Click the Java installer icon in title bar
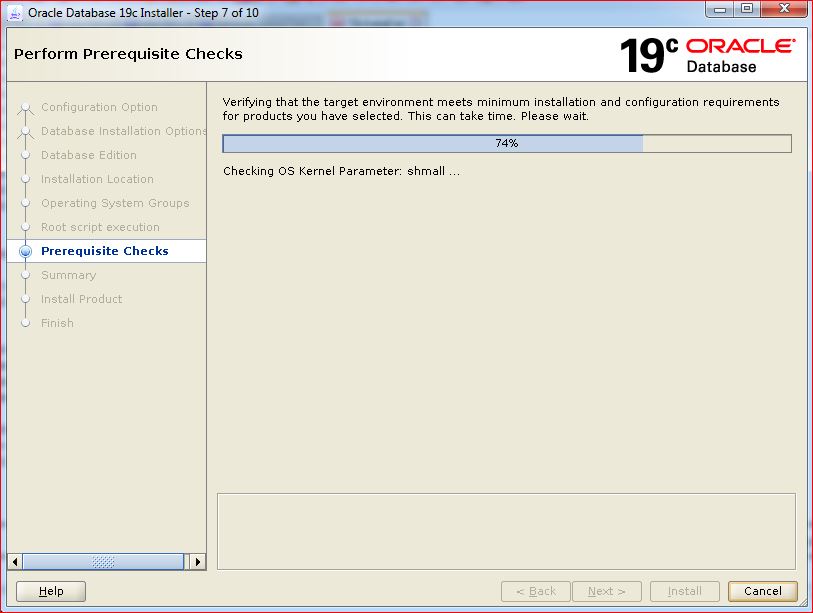The height and width of the screenshot is (613, 813). point(15,13)
